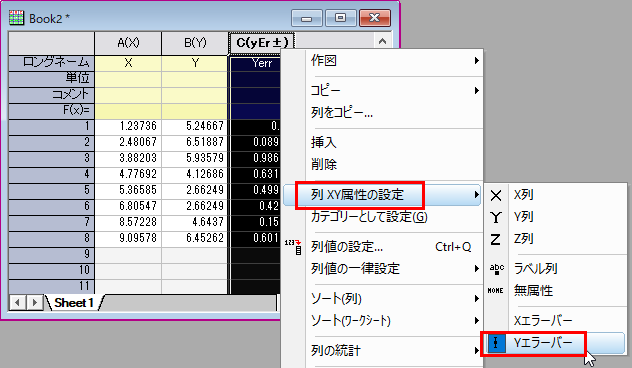Click the 無属性 NONE icon
The image size is (632, 368).
tap(495, 291)
